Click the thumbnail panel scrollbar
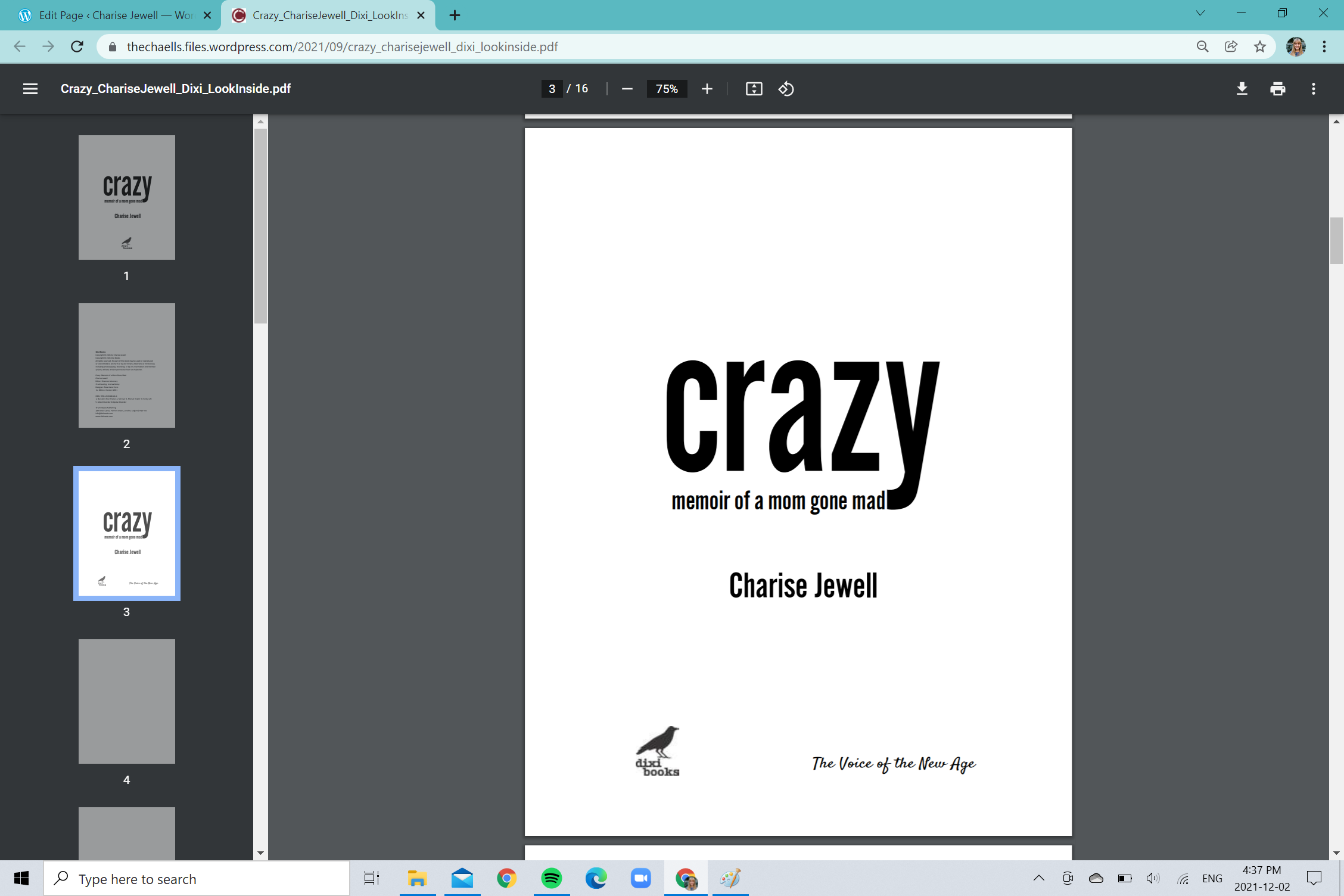 click(260, 226)
